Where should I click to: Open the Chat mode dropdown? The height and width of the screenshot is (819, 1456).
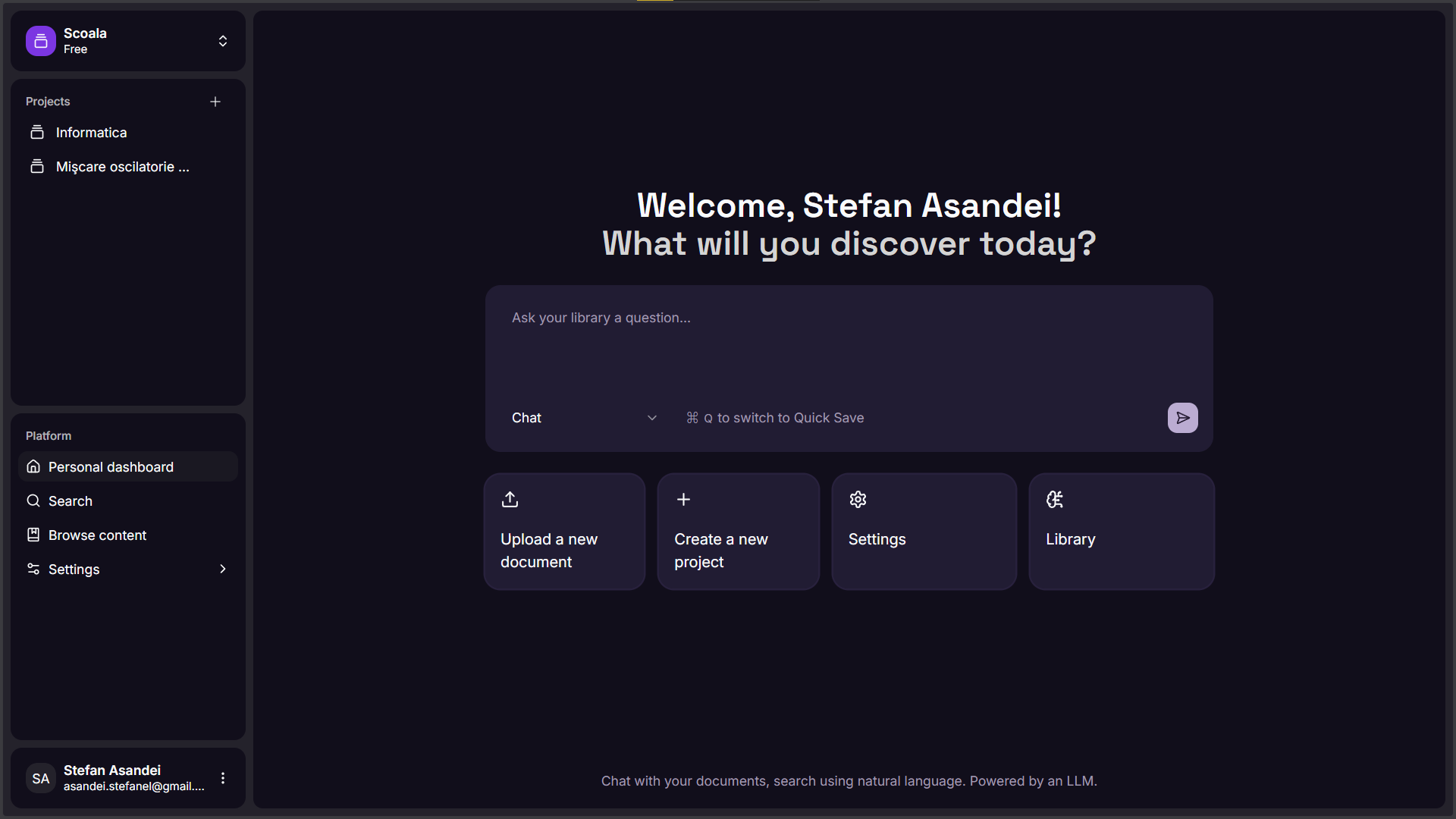[584, 418]
